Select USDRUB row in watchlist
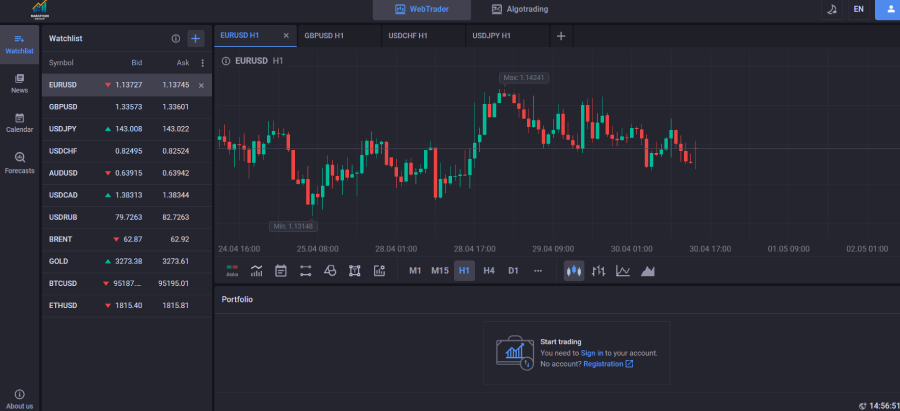Image resolution: width=900 pixels, height=411 pixels. tap(127, 218)
